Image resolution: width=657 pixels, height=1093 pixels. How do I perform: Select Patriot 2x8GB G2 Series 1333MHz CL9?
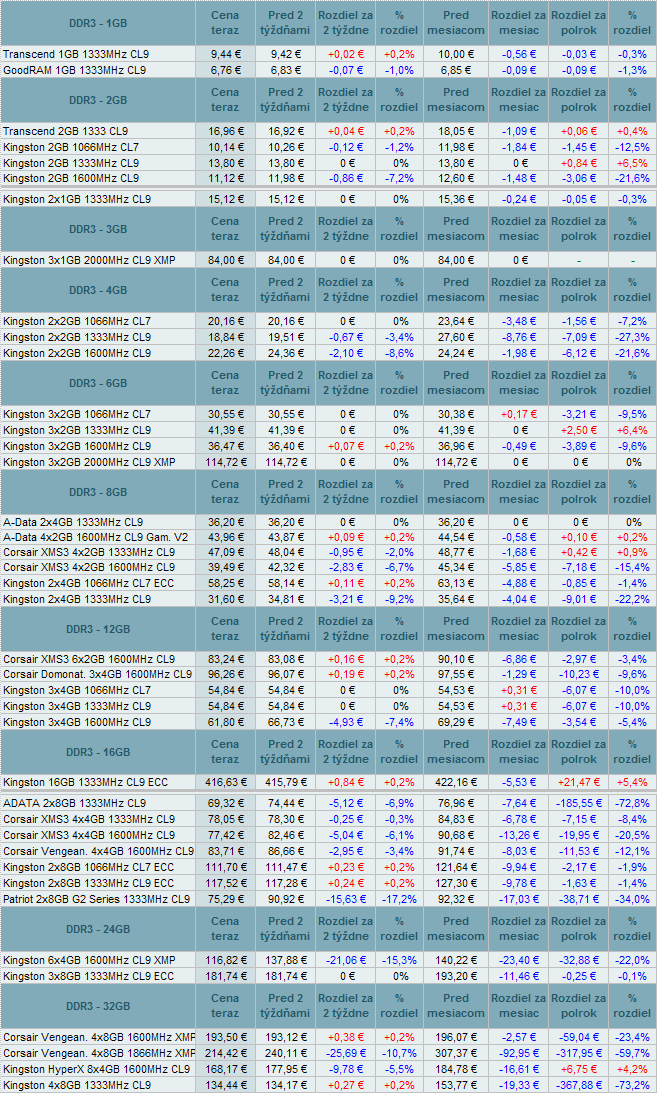[96, 899]
